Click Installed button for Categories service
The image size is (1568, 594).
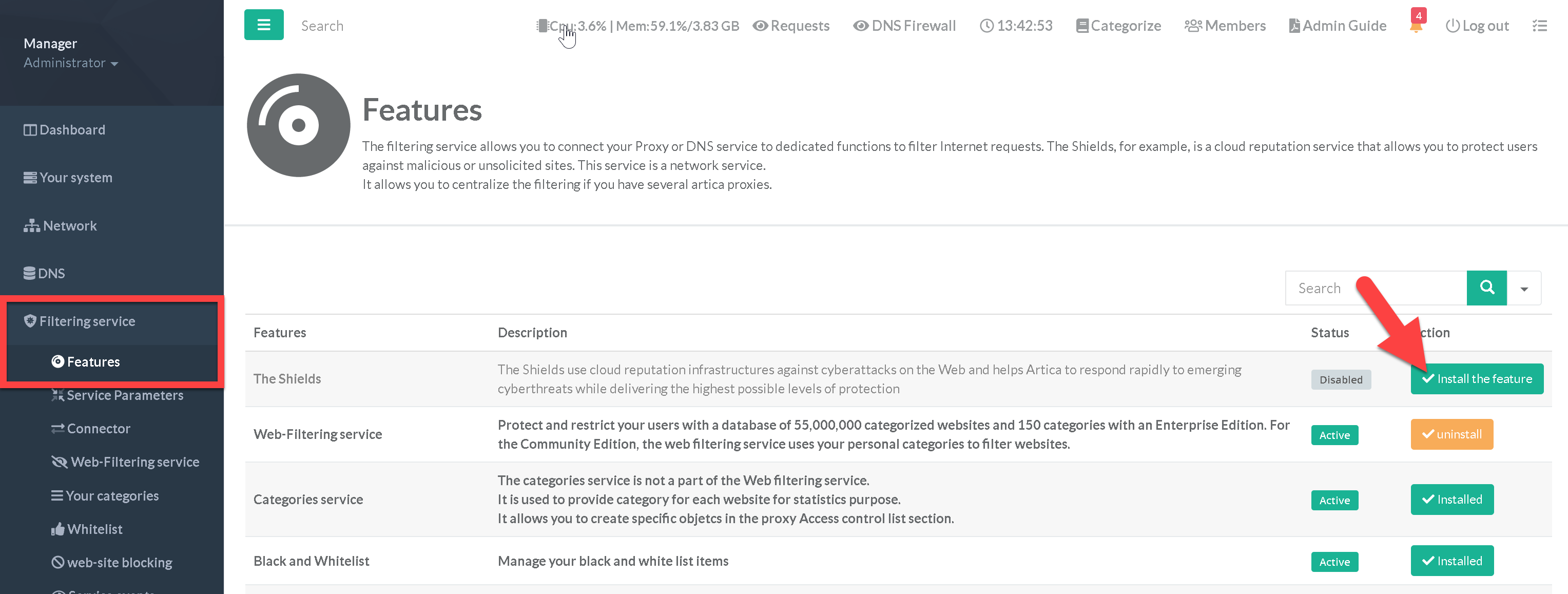pos(1451,499)
